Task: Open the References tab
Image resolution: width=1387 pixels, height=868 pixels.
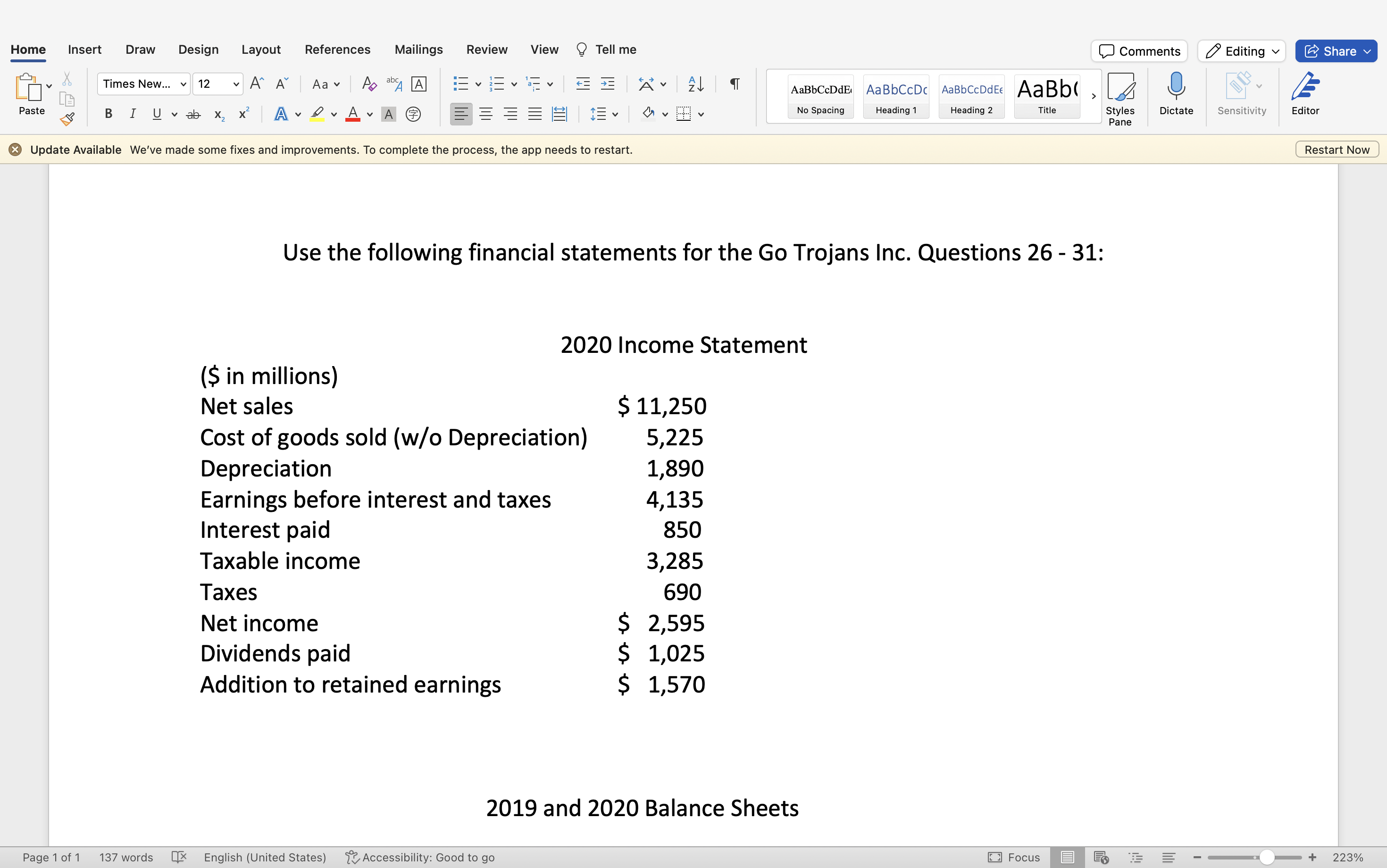Action: click(338, 50)
